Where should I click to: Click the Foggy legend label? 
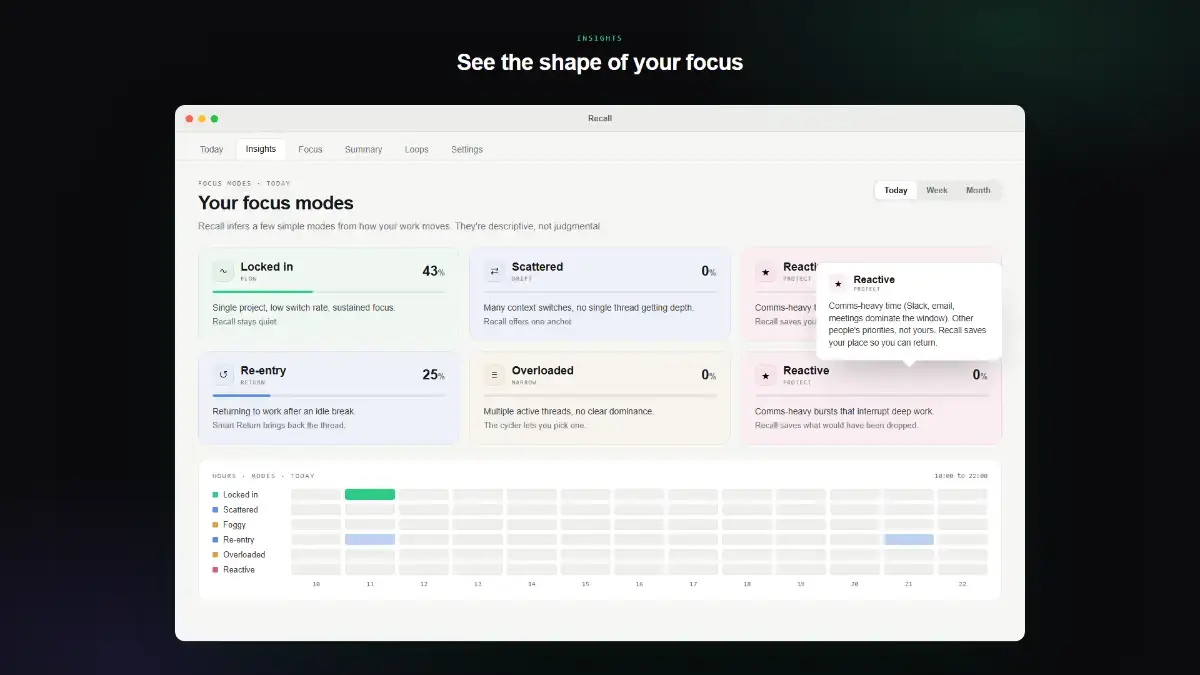[234, 525]
